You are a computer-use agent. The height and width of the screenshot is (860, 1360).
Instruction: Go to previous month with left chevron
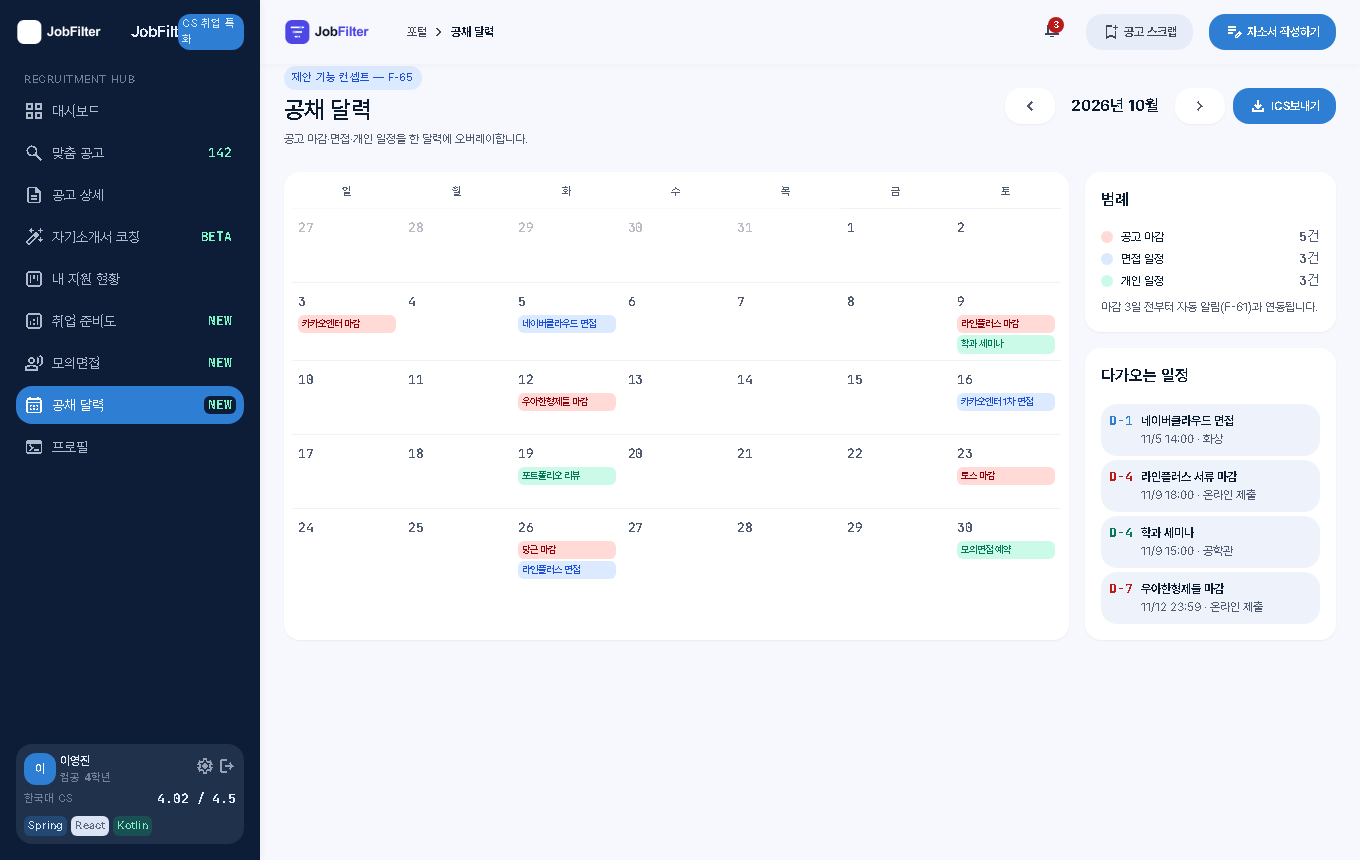click(x=1030, y=106)
